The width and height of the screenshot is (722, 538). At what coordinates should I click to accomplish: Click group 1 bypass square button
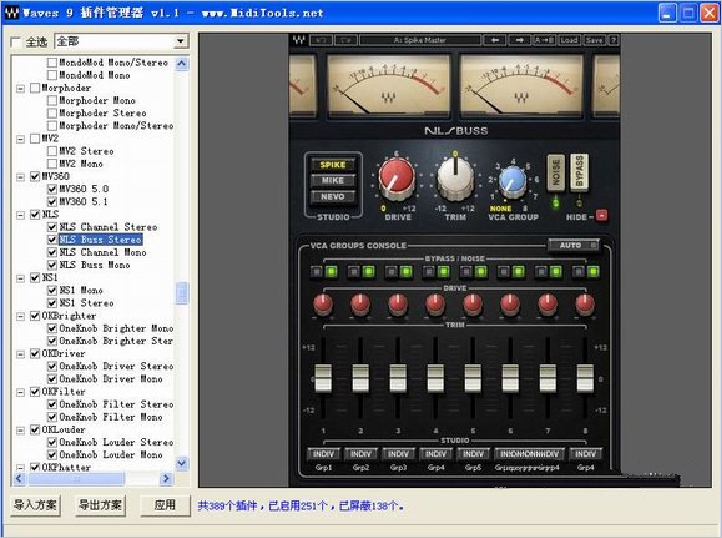point(316,272)
